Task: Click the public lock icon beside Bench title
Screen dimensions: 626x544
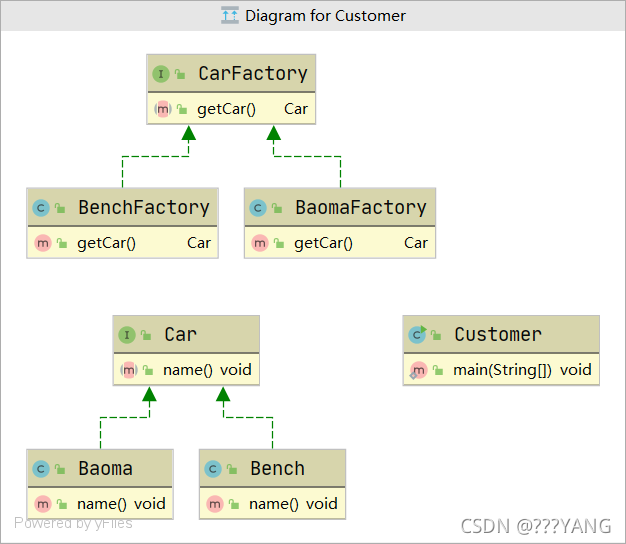Action: 232,469
